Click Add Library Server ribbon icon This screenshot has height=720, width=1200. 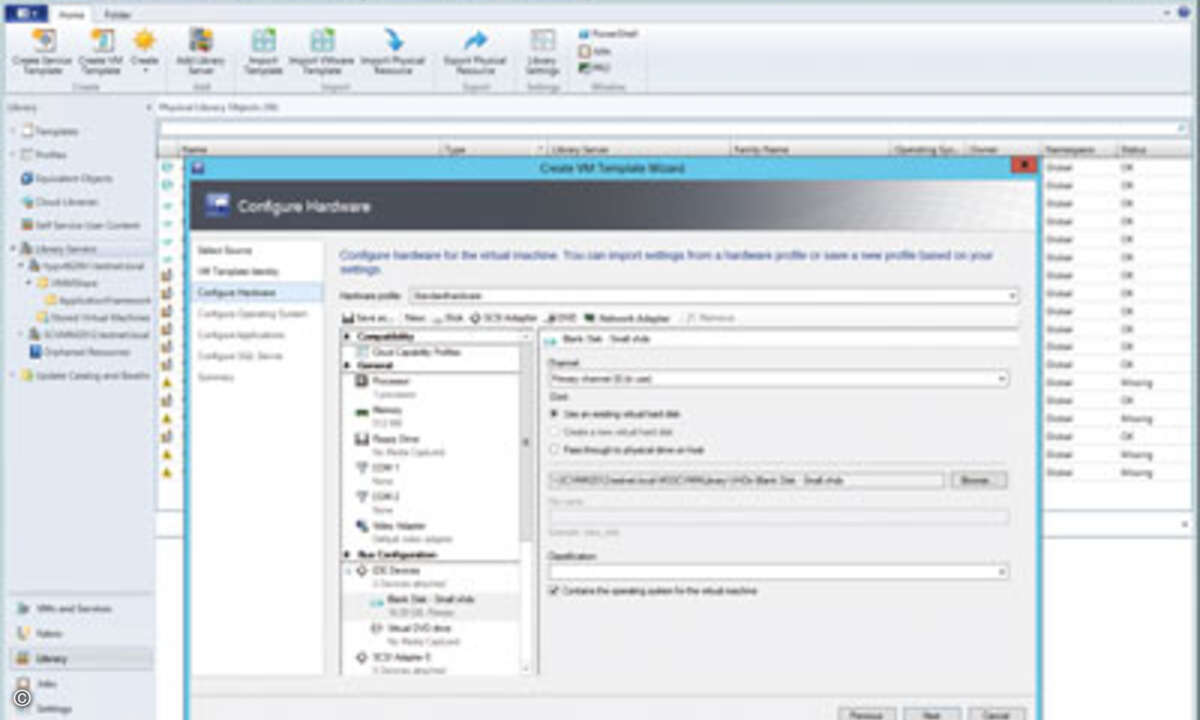point(201,52)
